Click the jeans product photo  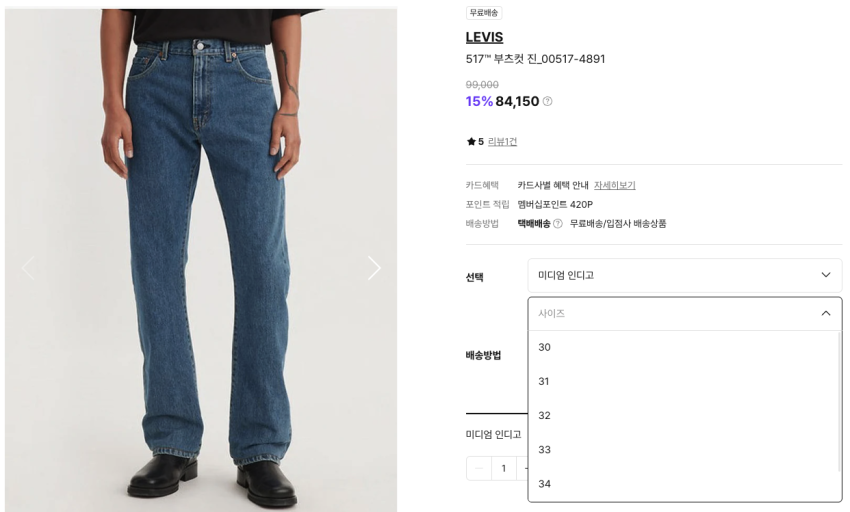click(x=201, y=260)
